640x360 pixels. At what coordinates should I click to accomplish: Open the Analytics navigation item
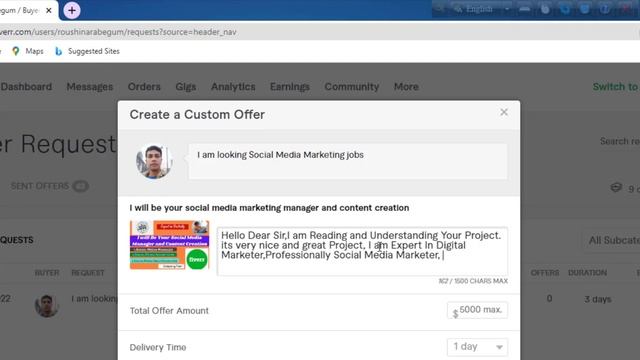(233, 87)
